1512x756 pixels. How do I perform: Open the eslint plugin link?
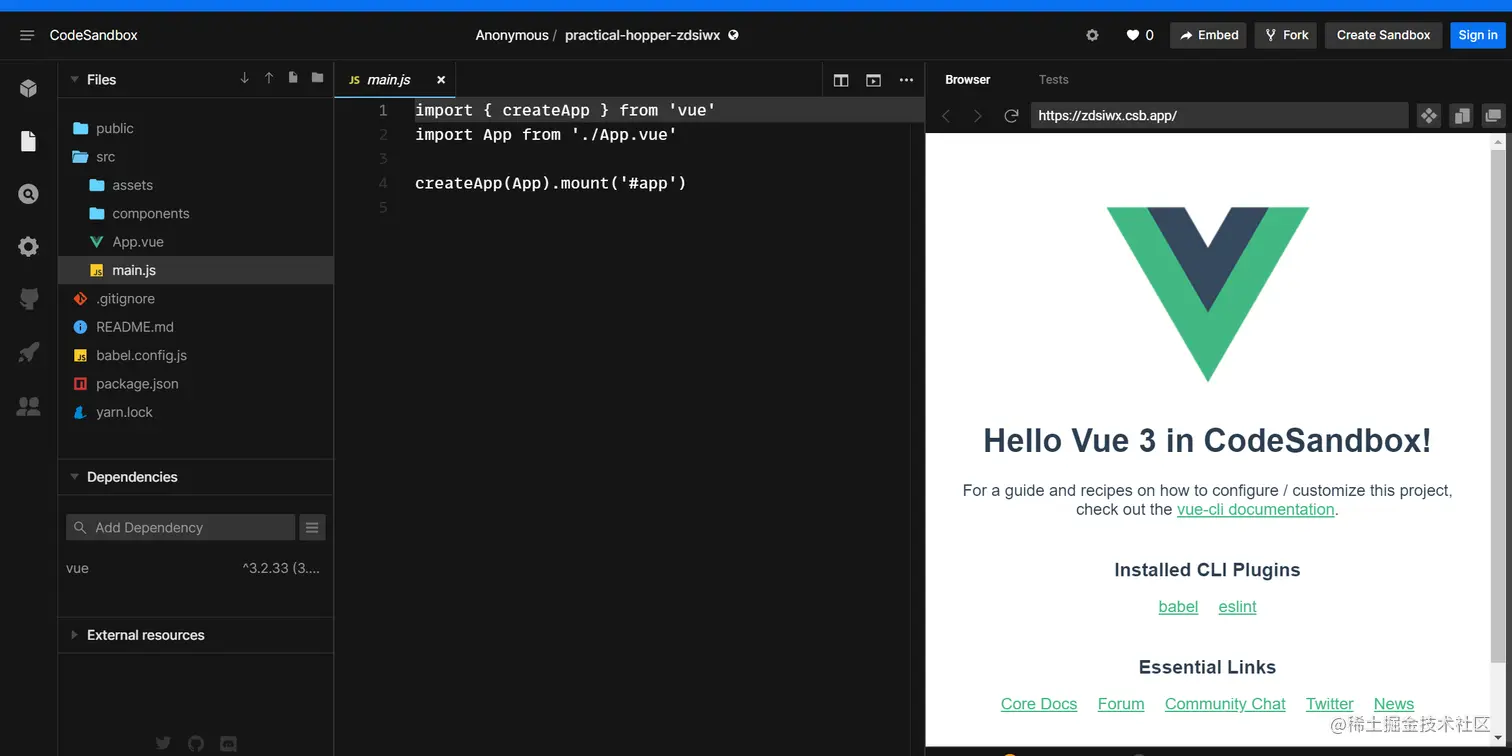[x=1237, y=607]
